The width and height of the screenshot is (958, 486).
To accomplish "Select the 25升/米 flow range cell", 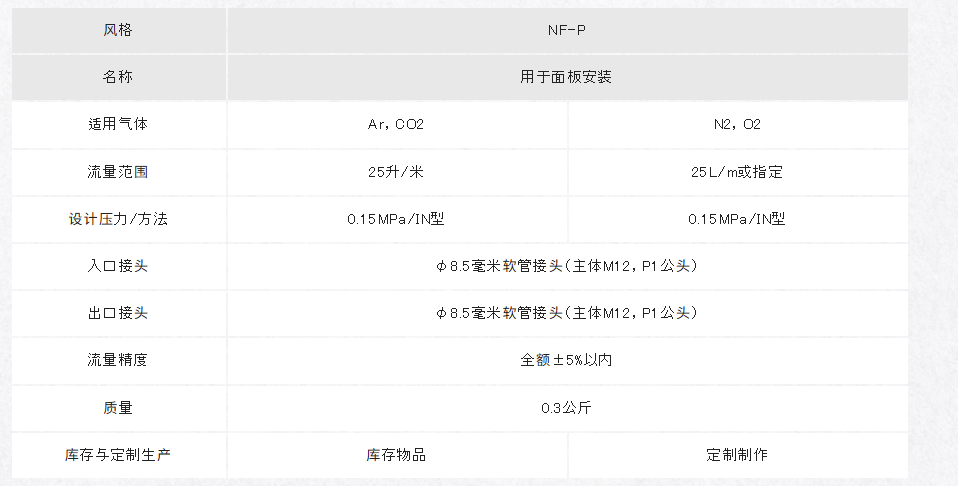I will [397, 172].
